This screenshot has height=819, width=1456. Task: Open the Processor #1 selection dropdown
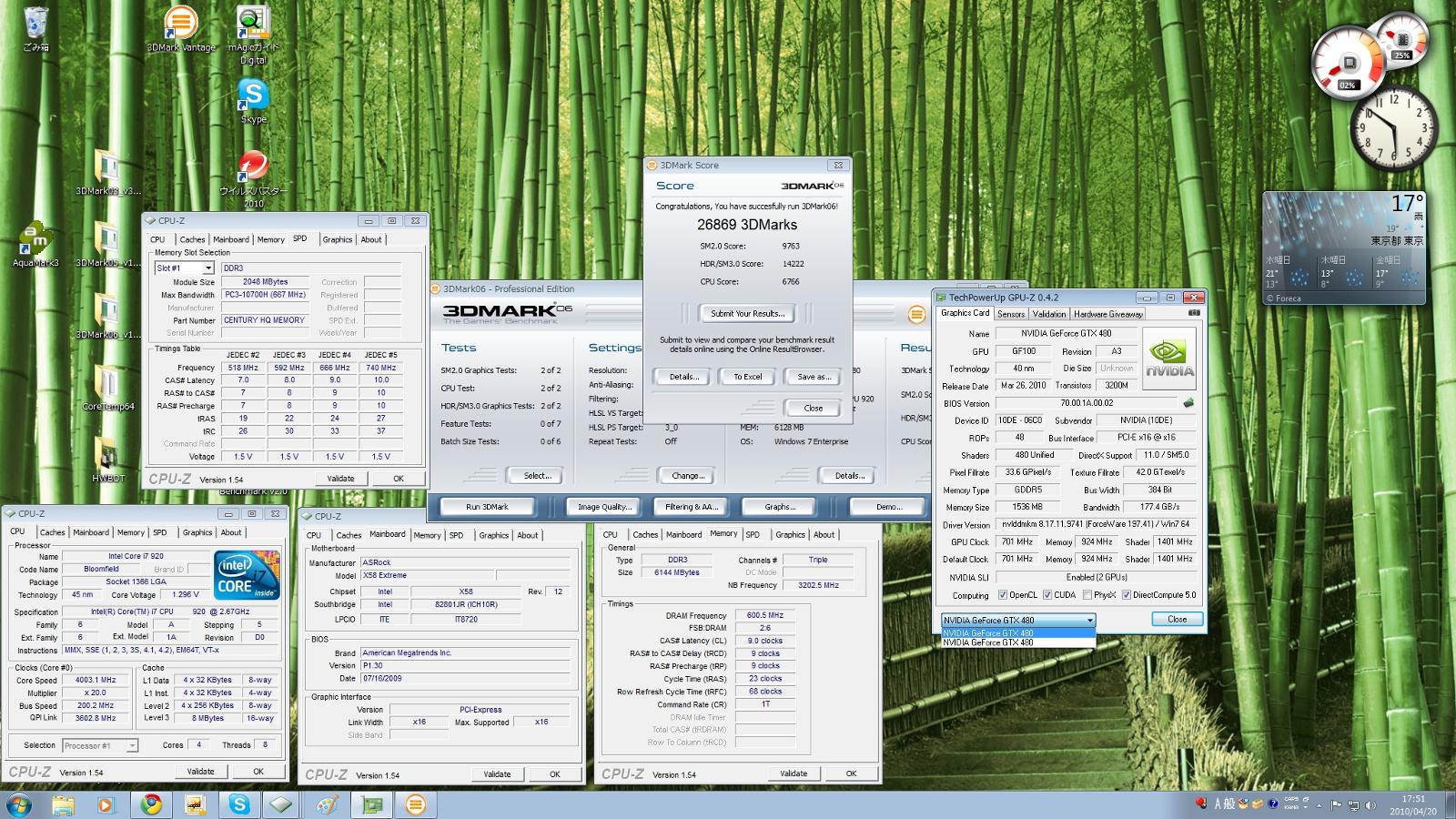click(x=100, y=745)
